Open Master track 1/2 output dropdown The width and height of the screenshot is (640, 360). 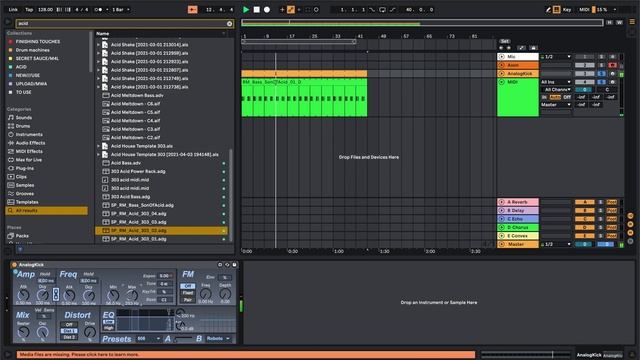pyautogui.click(x=556, y=244)
